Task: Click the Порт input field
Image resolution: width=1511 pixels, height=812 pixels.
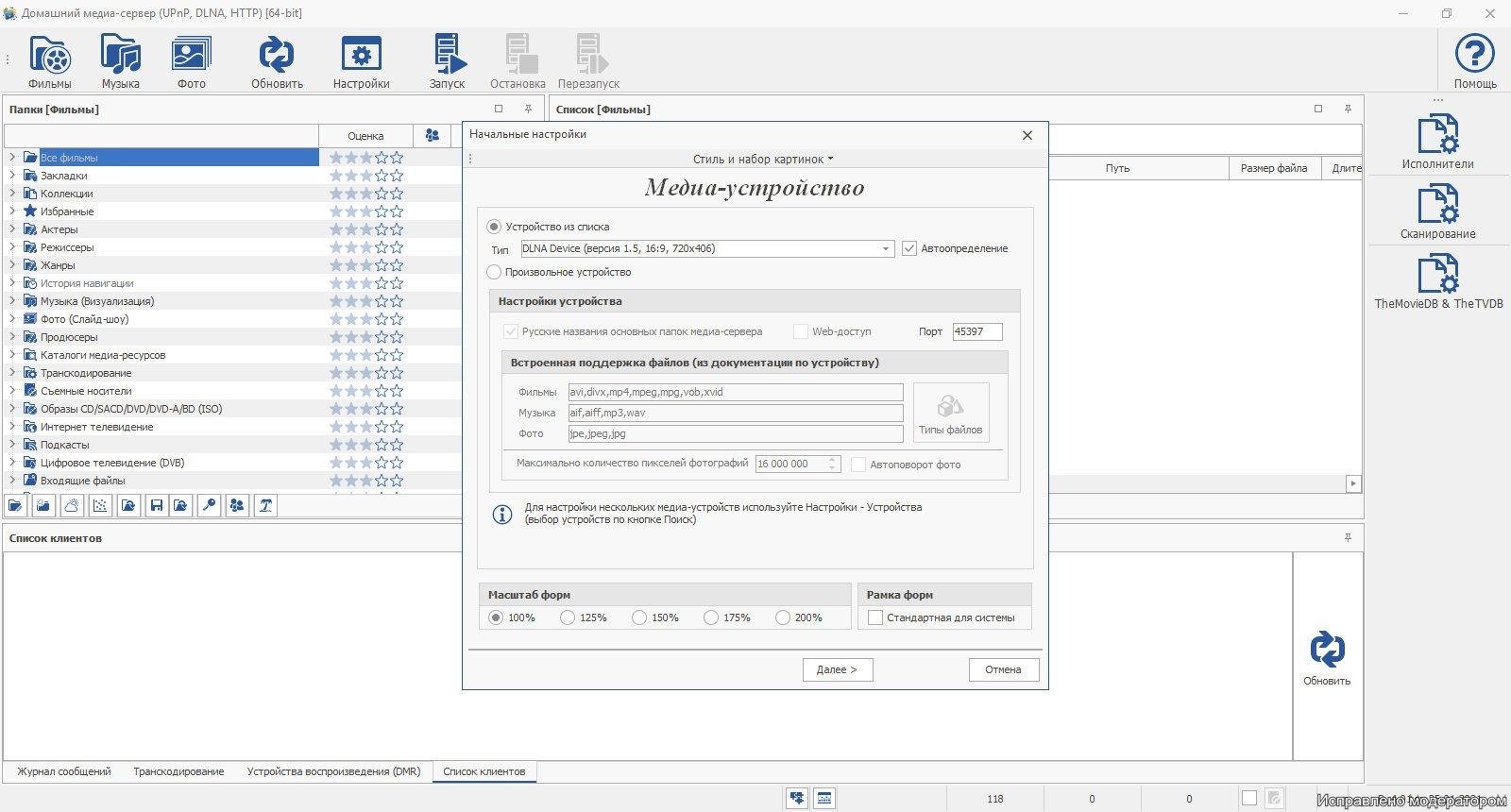Action: (x=976, y=331)
